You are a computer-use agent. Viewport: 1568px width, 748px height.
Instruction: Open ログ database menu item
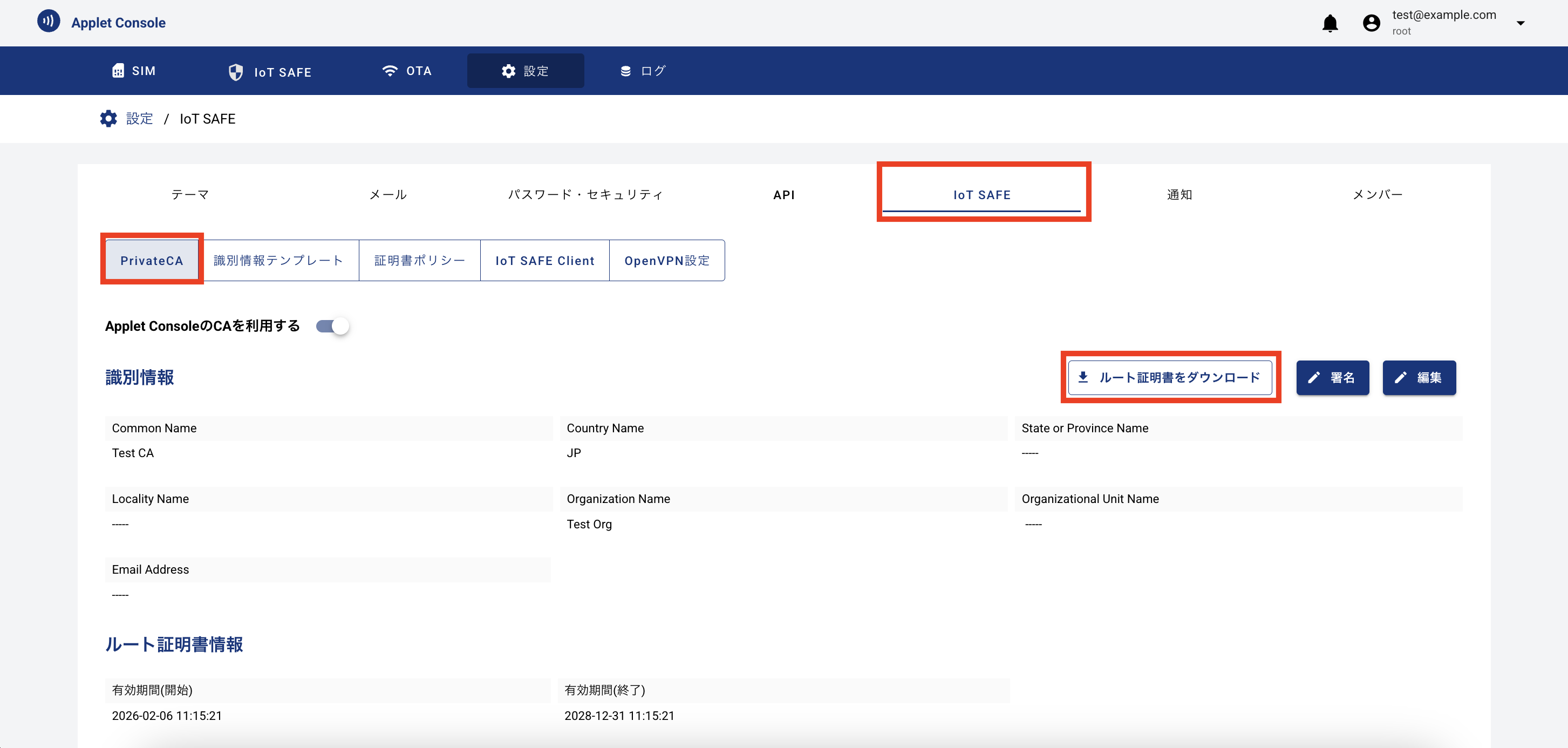click(643, 71)
